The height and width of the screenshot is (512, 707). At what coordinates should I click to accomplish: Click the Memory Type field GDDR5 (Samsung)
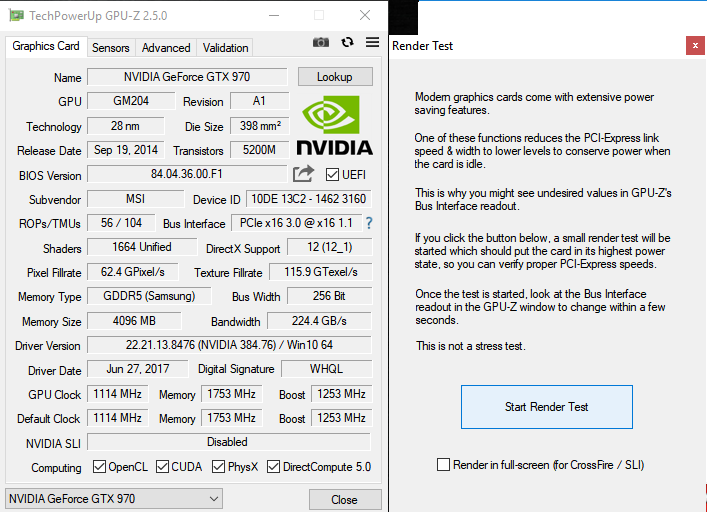[x=149, y=296]
